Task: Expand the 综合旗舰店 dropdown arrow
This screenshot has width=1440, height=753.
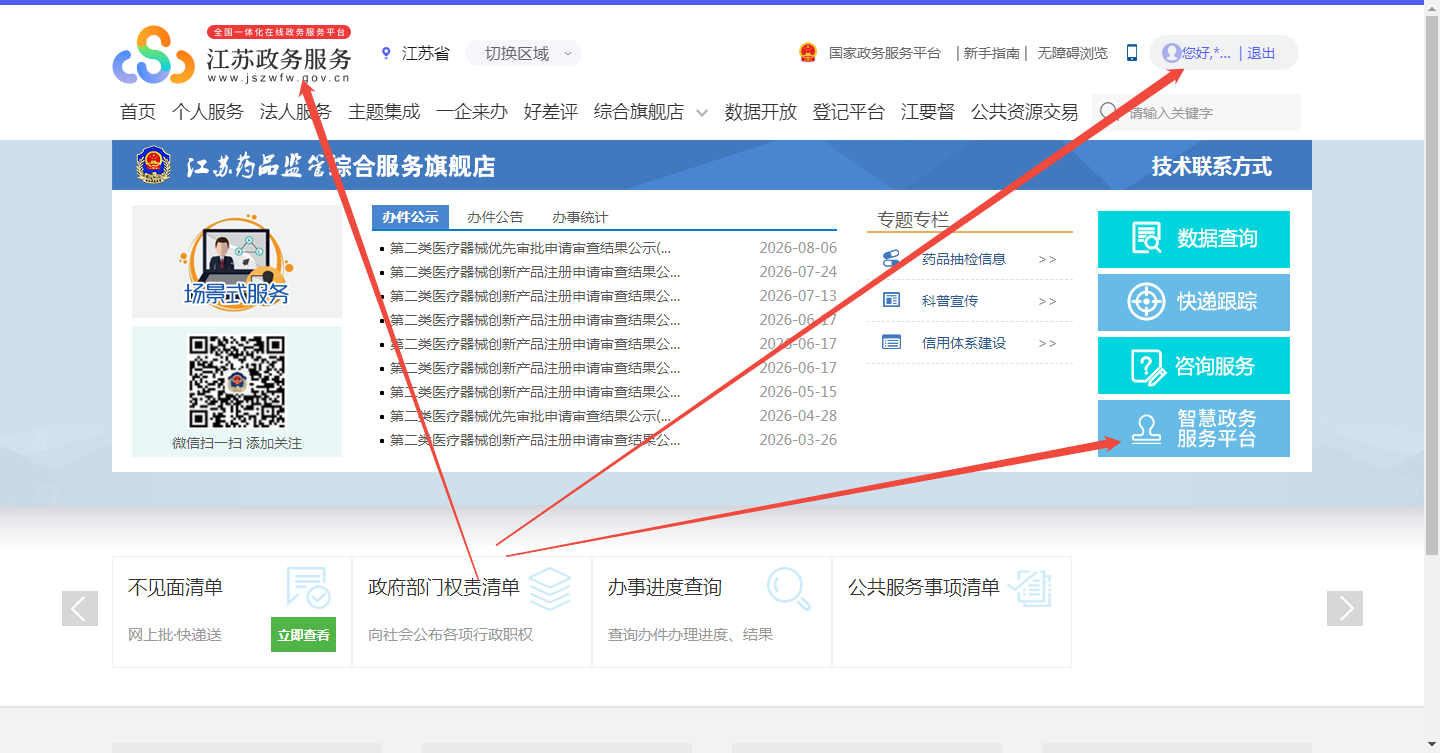Action: click(702, 113)
